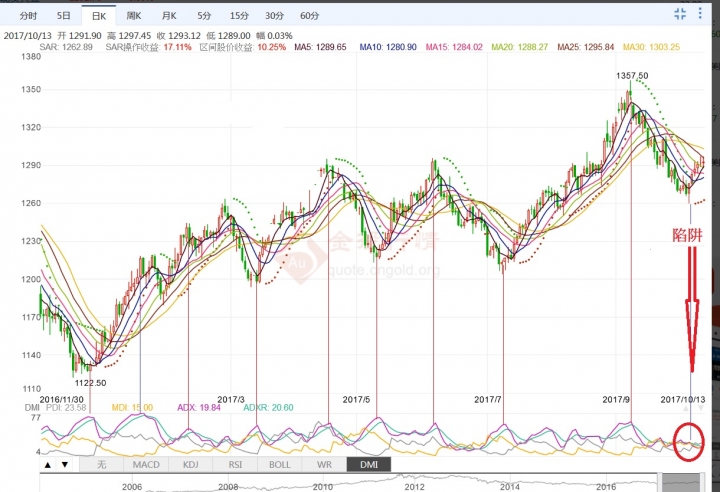Click the up arrow below indicator panel
The height and width of the screenshot is (492, 720).
(x=48, y=465)
